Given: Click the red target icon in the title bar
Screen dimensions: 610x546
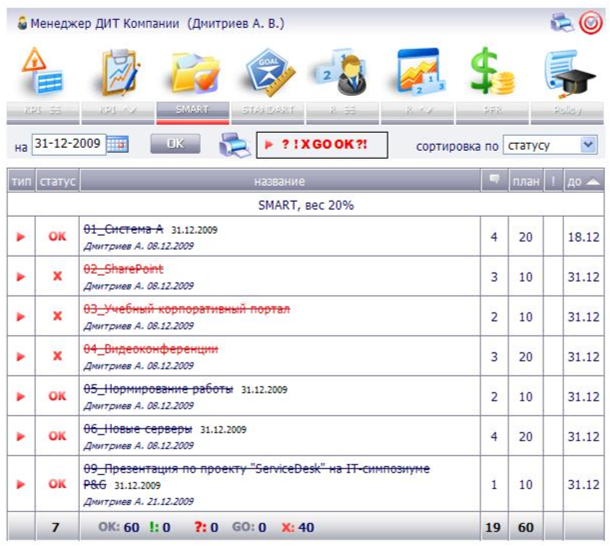Looking at the screenshot, I should tap(591, 23).
